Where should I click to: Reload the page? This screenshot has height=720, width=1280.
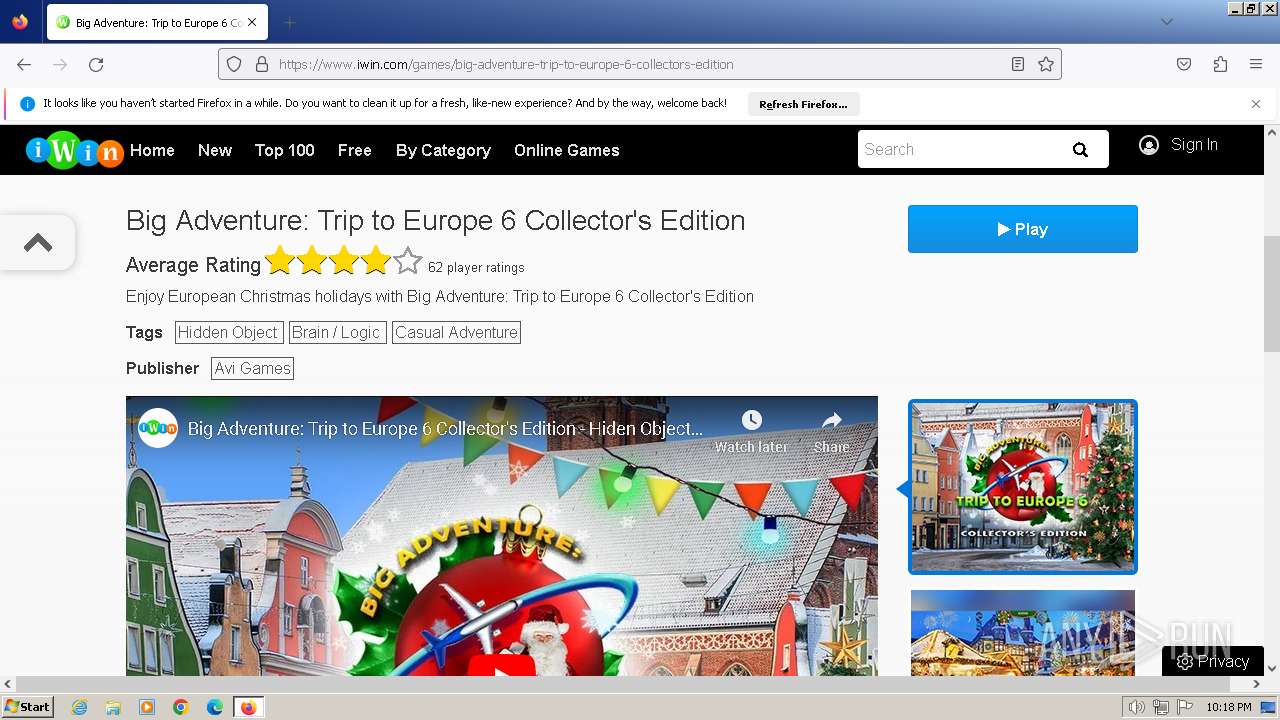[x=96, y=64]
